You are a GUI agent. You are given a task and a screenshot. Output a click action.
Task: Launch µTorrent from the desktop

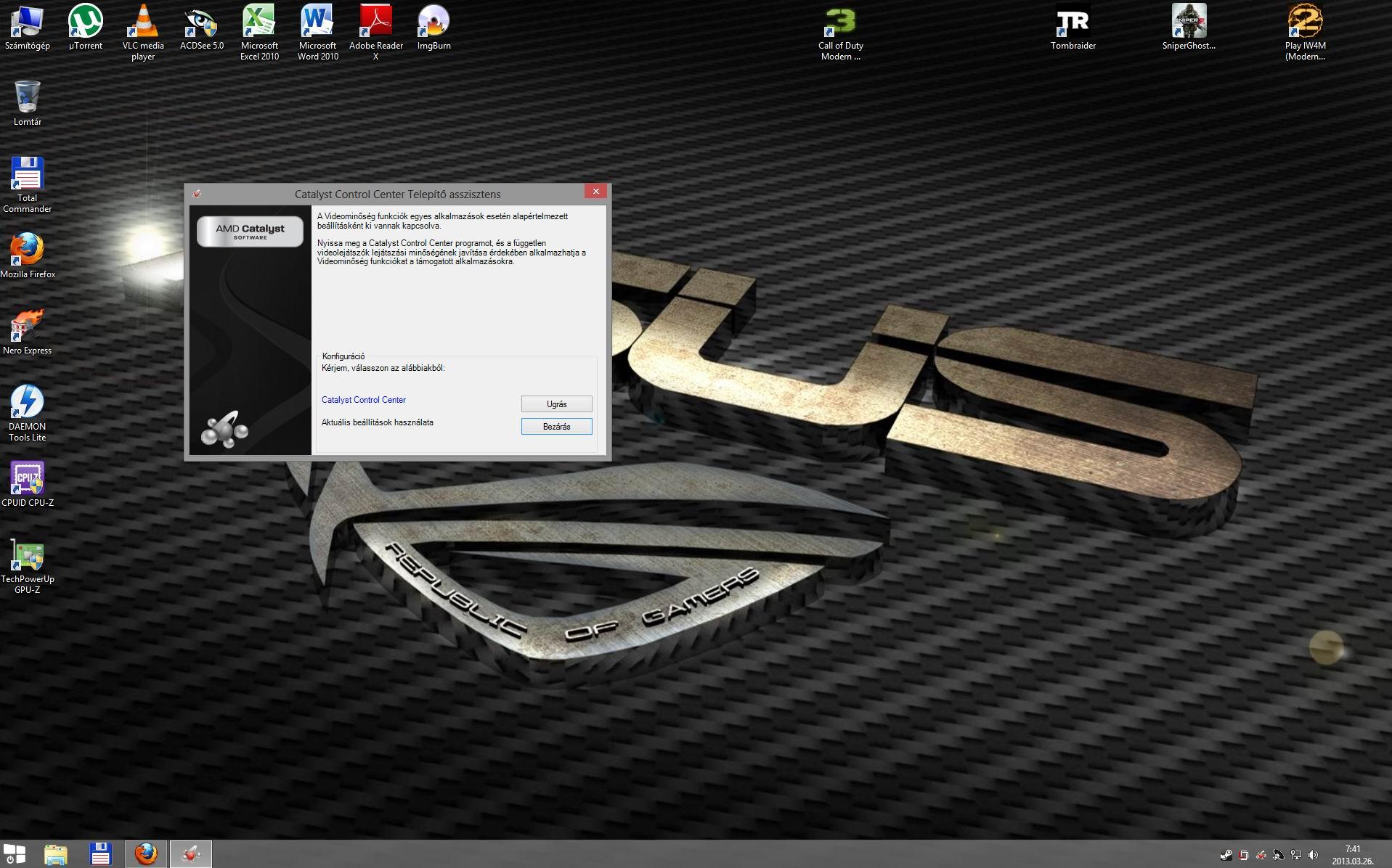pos(86,29)
